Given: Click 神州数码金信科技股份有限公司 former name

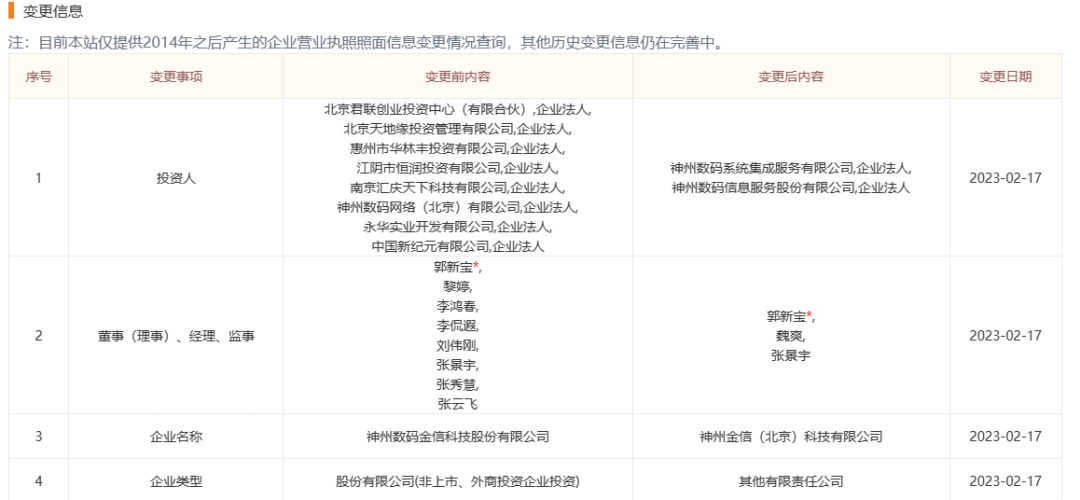Looking at the screenshot, I should [x=457, y=437].
